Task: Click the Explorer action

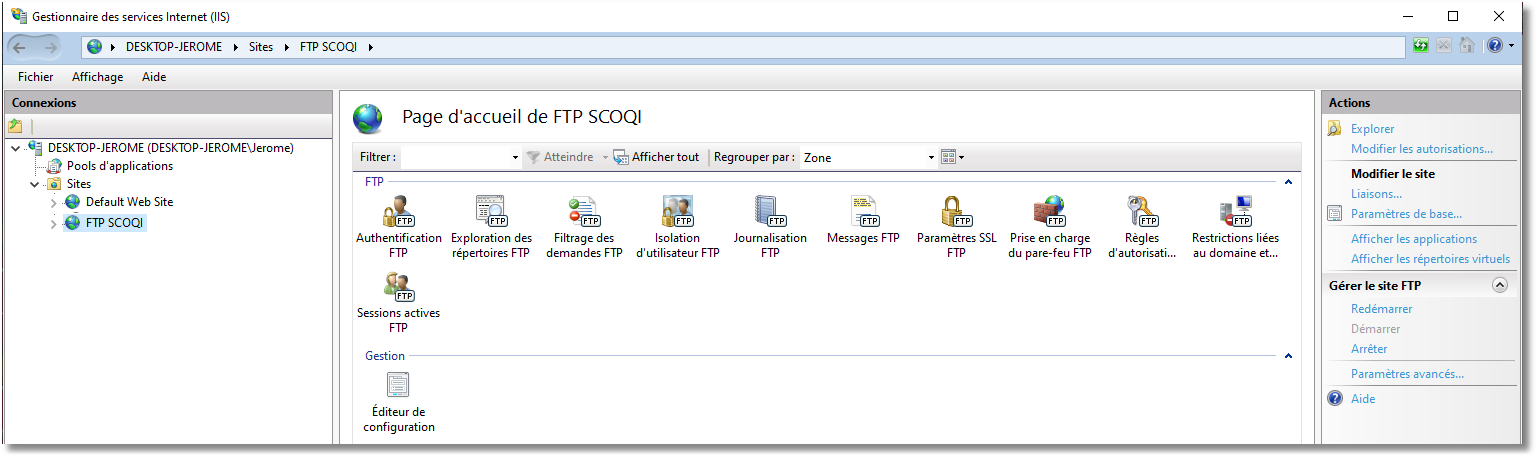Action: coord(1372,129)
